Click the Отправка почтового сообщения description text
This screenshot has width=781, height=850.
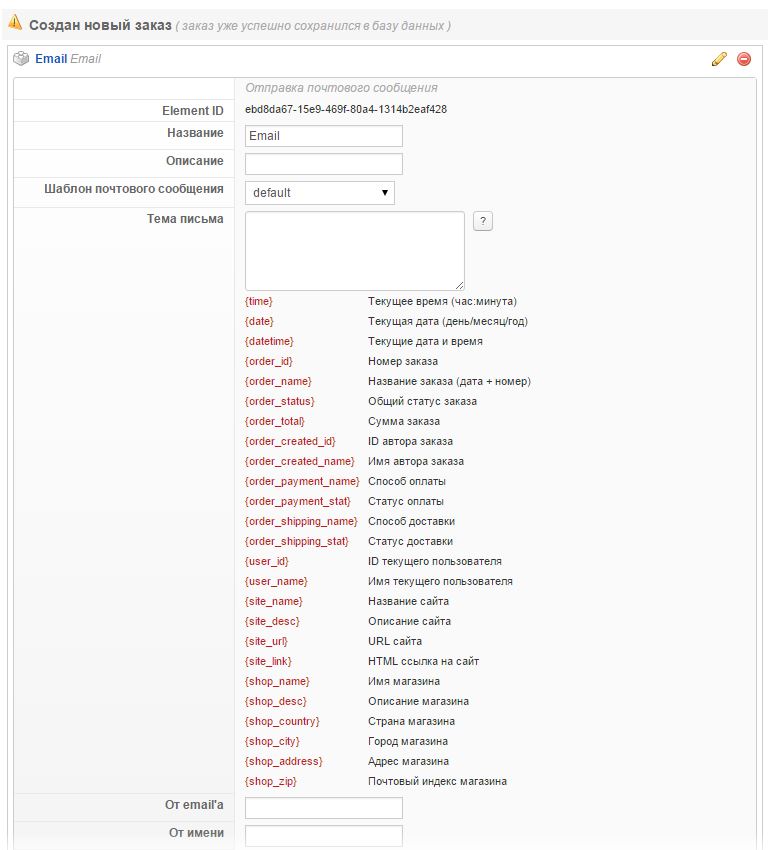coord(341,88)
